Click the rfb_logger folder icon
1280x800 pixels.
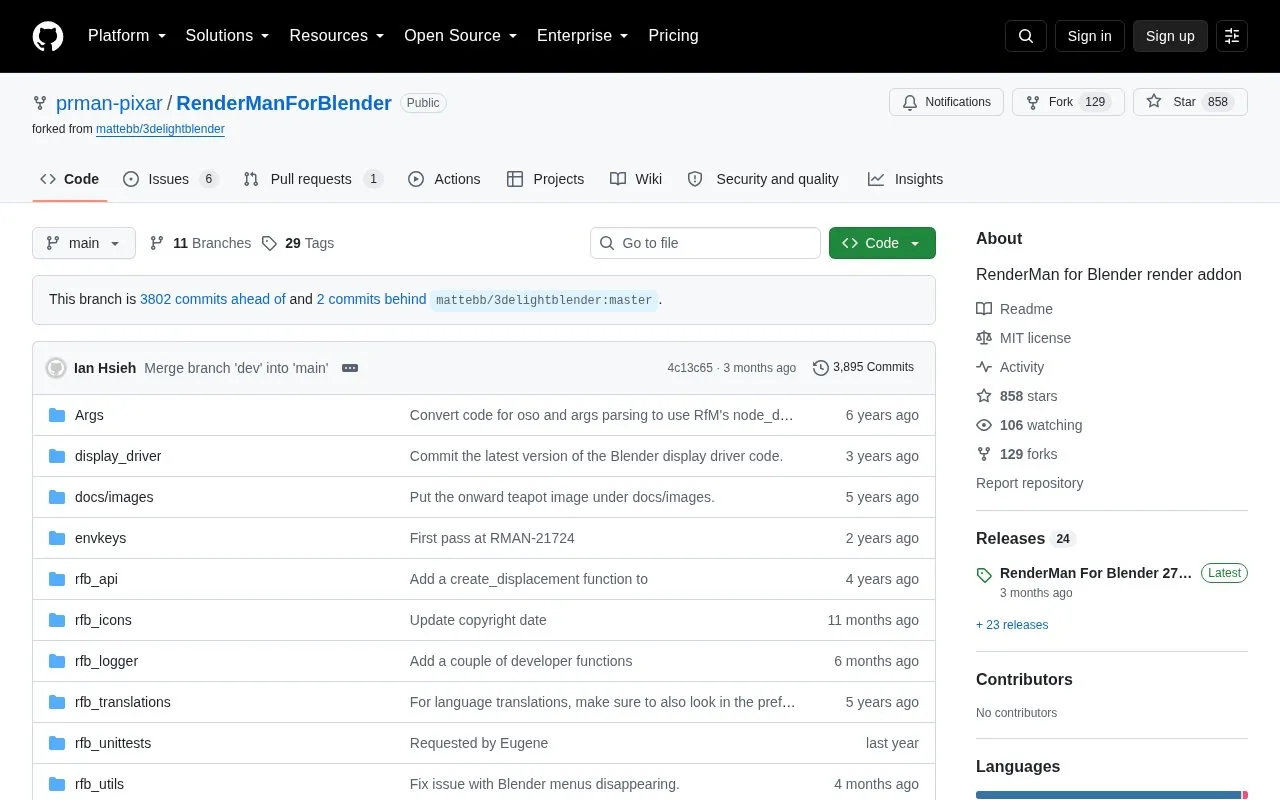pyautogui.click(x=57, y=661)
